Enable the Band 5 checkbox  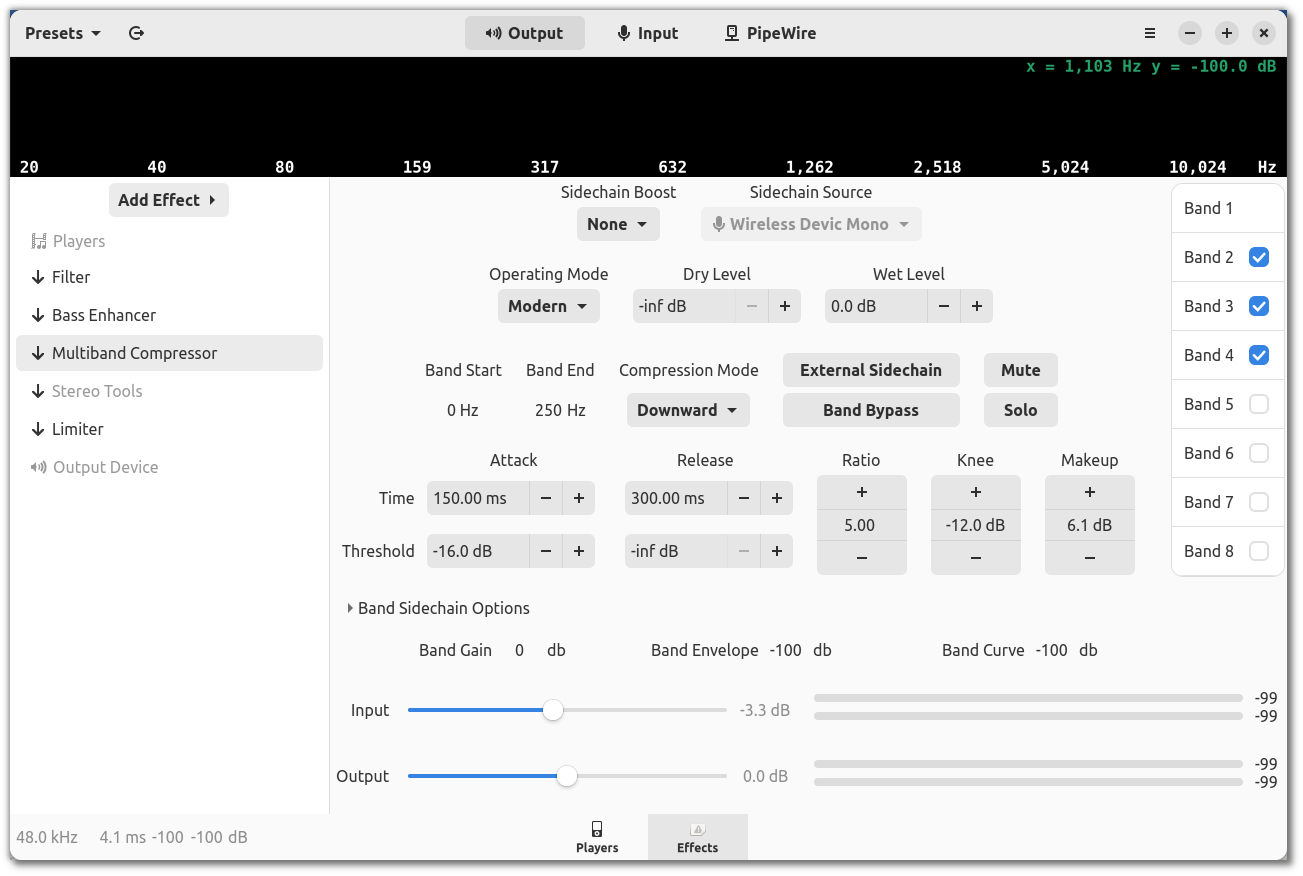click(1259, 404)
